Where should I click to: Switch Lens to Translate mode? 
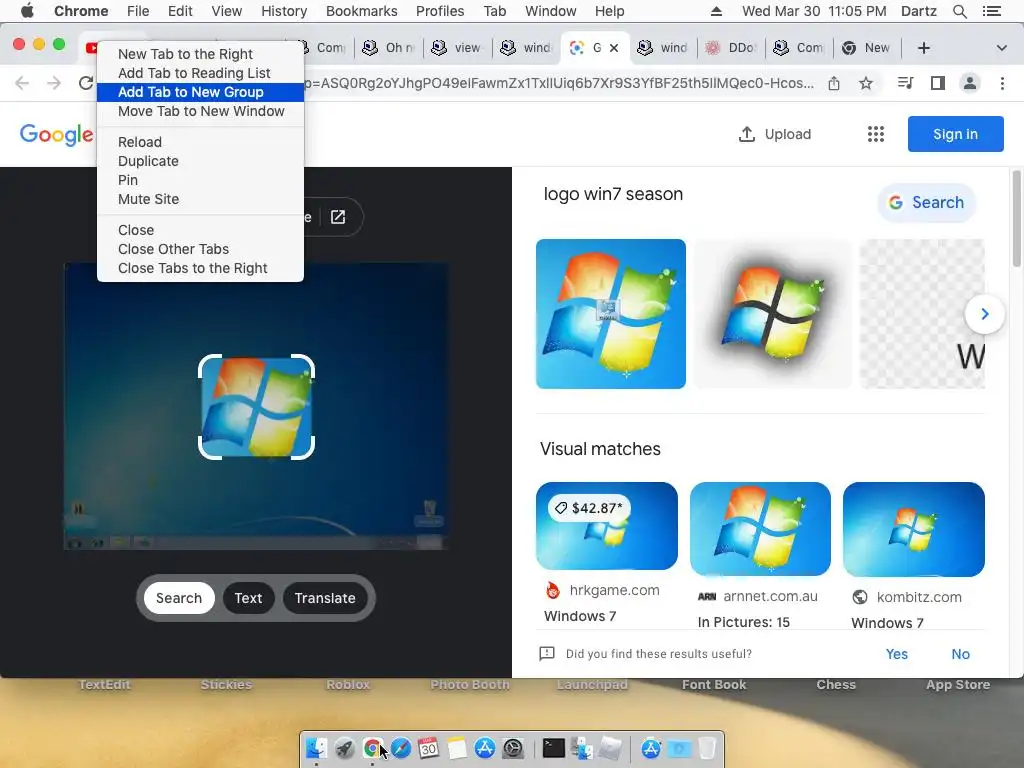pyautogui.click(x=325, y=598)
